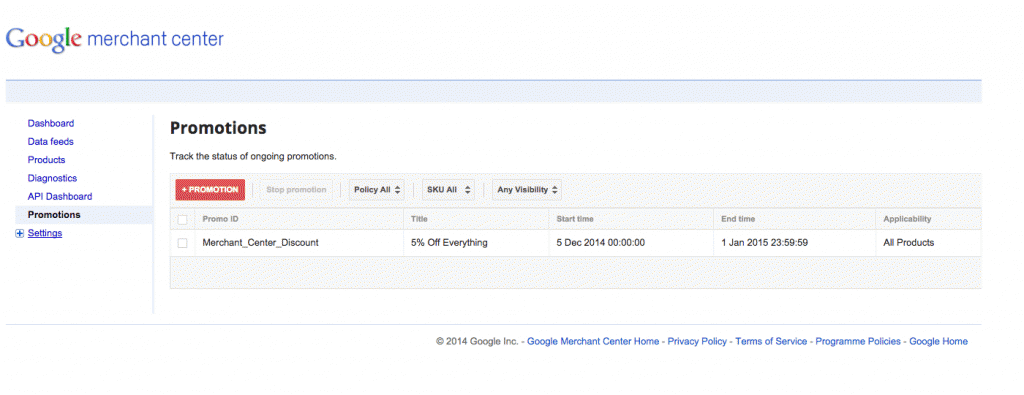The width and height of the screenshot is (1024, 395).
Task: Click the Google Merchant Center logo
Action: [115, 39]
